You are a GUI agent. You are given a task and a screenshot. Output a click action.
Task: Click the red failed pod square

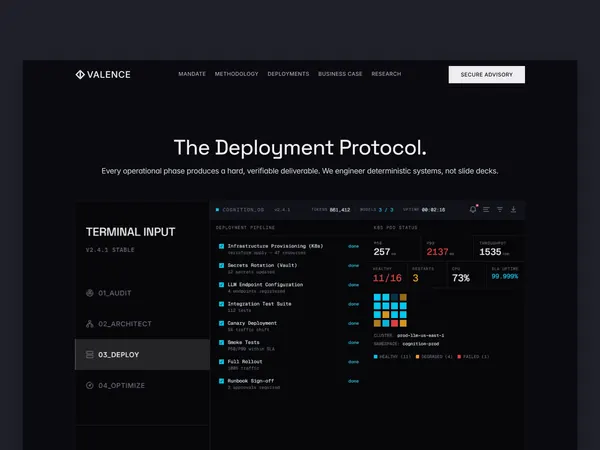[x=395, y=323]
